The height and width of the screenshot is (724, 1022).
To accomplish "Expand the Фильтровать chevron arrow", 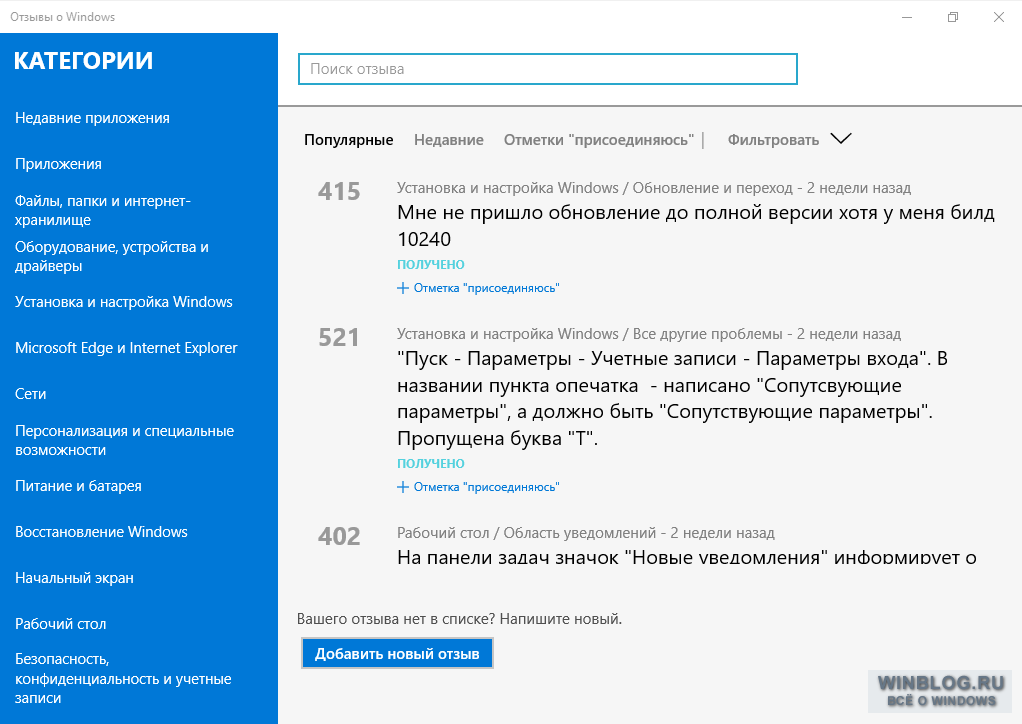I will pos(841,139).
